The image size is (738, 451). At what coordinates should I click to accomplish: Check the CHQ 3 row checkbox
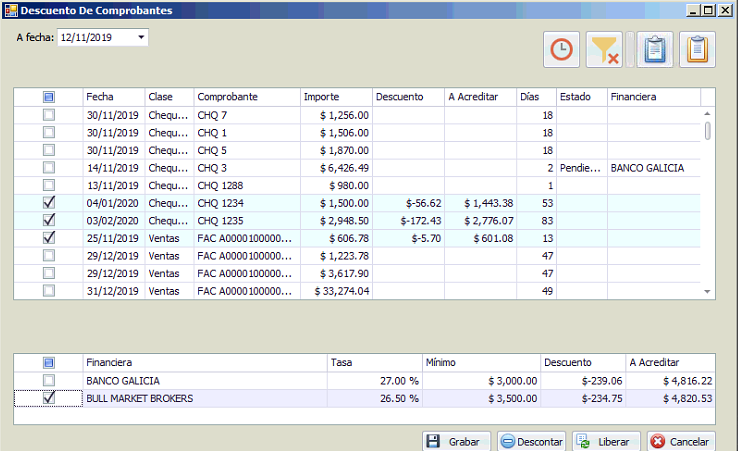click(x=48, y=168)
